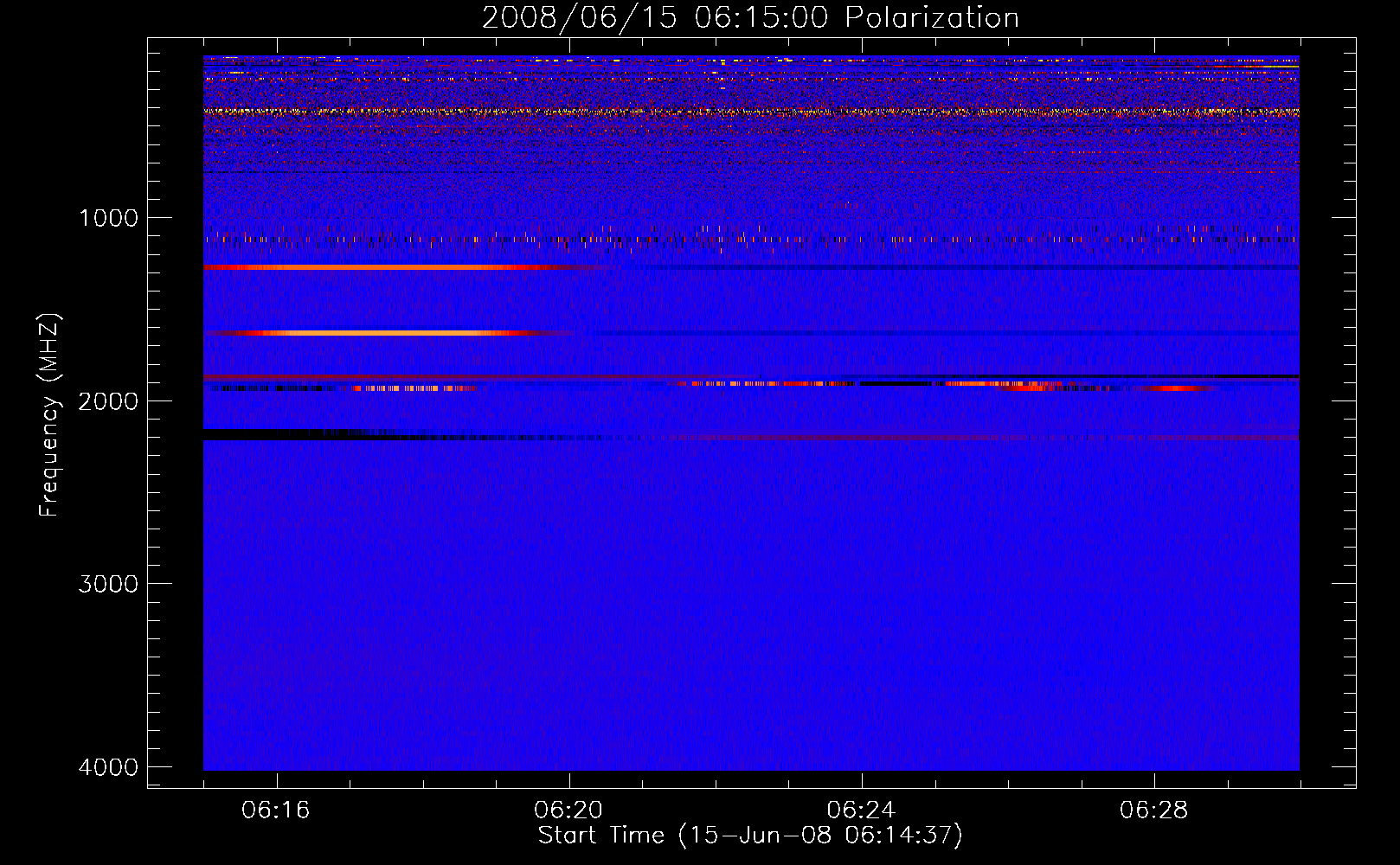The width and height of the screenshot is (1400, 865).
Task: Click the 4000 frequency tick label
Action: [108, 767]
